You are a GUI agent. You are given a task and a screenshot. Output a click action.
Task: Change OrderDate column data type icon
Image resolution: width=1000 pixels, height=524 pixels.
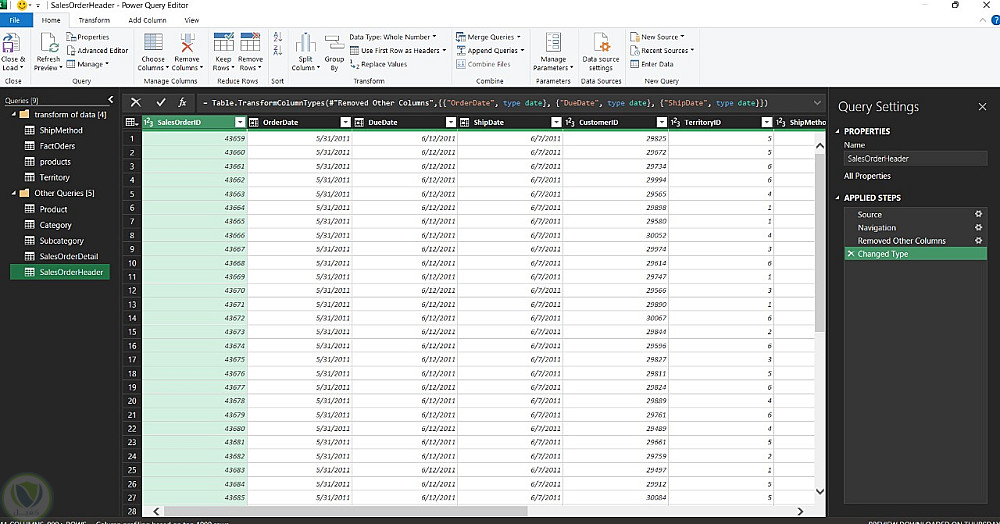click(254, 122)
